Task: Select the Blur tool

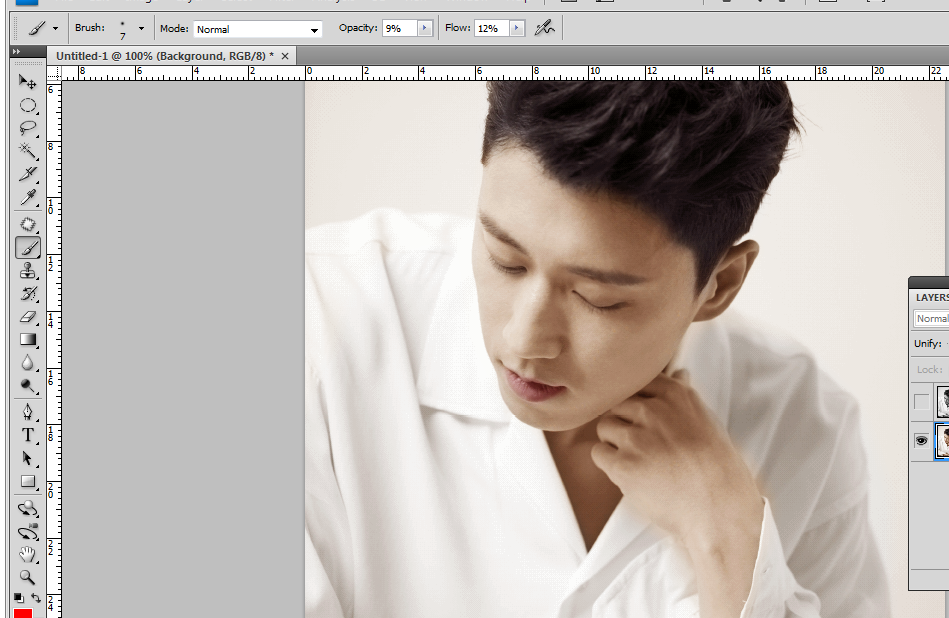Action: (x=27, y=363)
